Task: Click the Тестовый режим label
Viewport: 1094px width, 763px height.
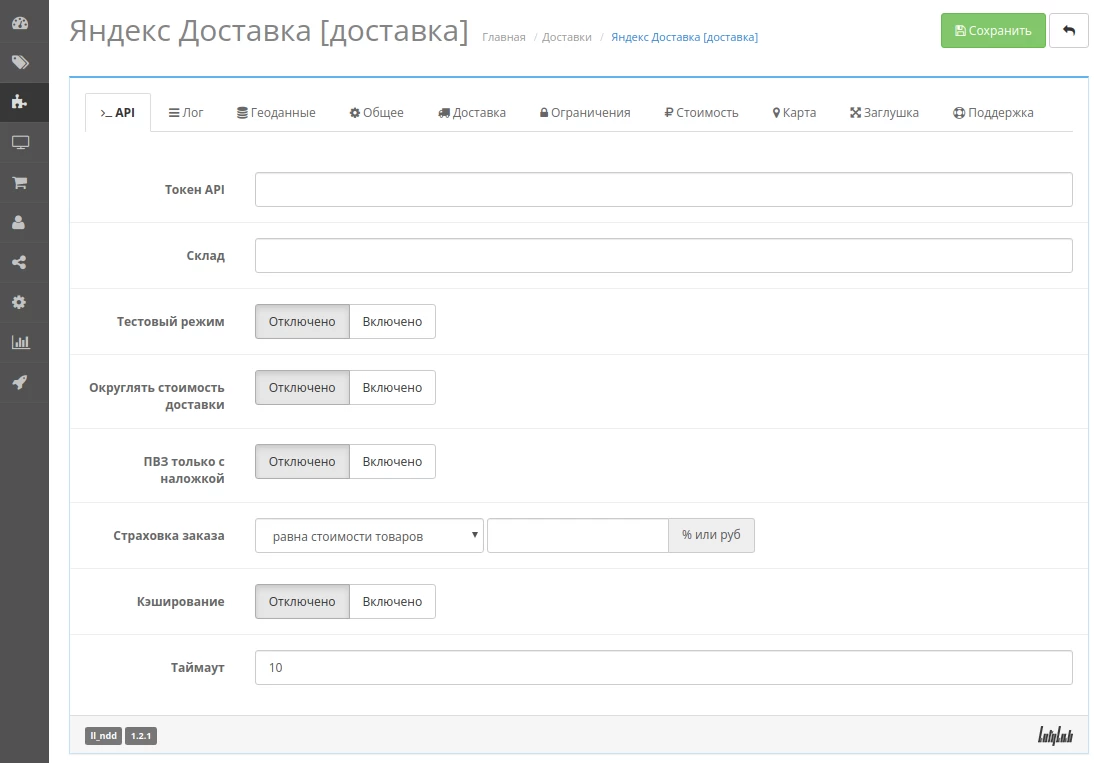Action: pos(170,322)
